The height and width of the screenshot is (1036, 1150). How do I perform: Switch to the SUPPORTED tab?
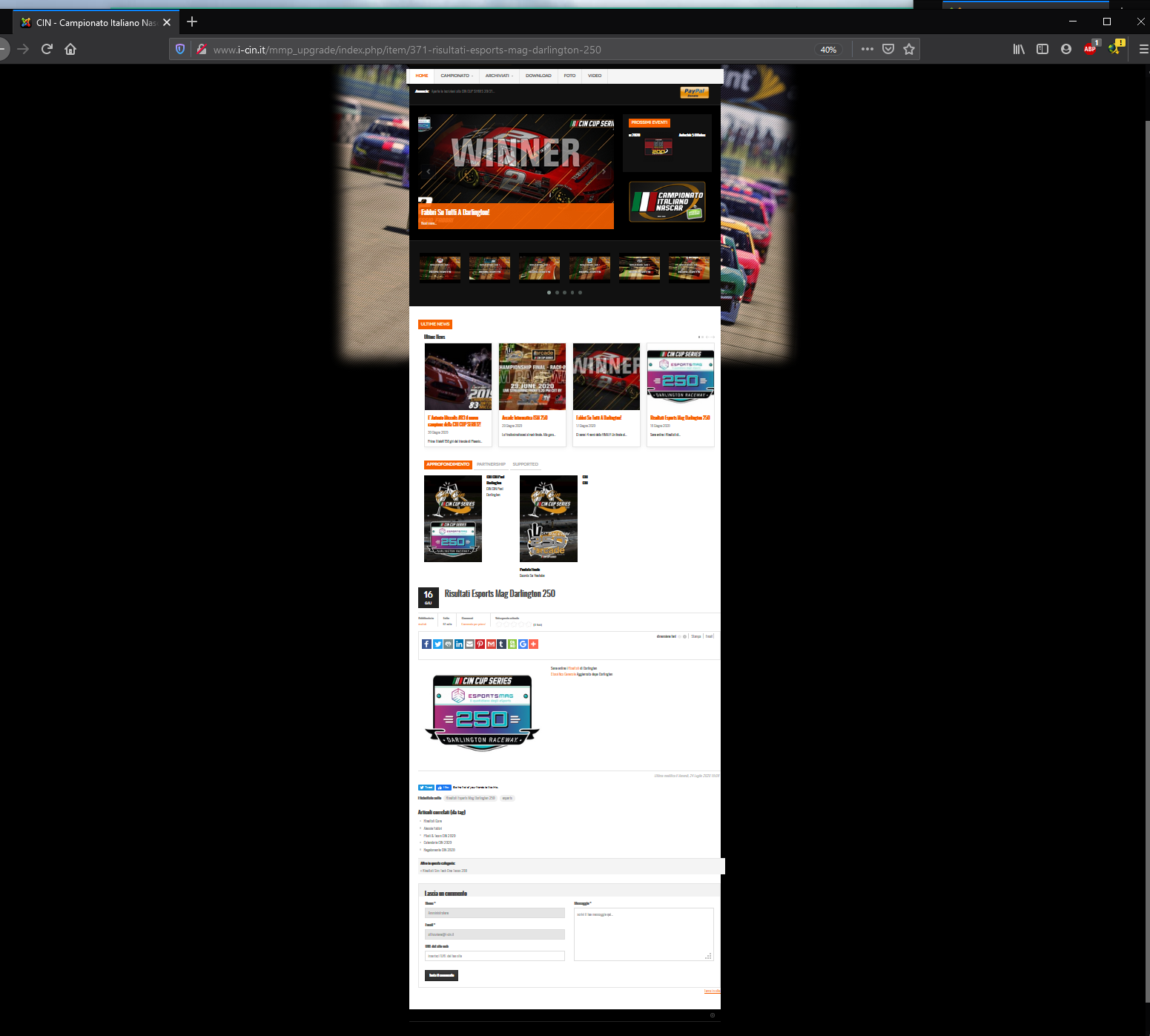click(526, 465)
